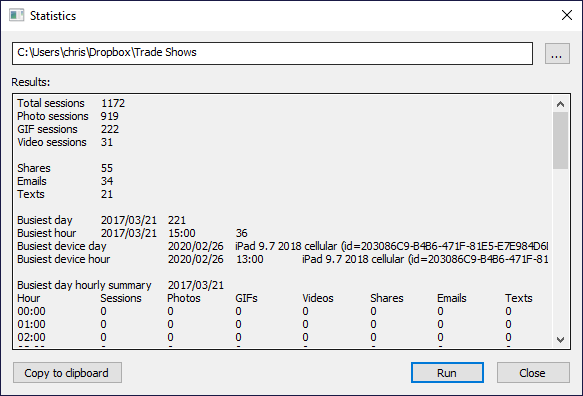Click the Total sessions line
583x396 pixels.
tap(71, 103)
